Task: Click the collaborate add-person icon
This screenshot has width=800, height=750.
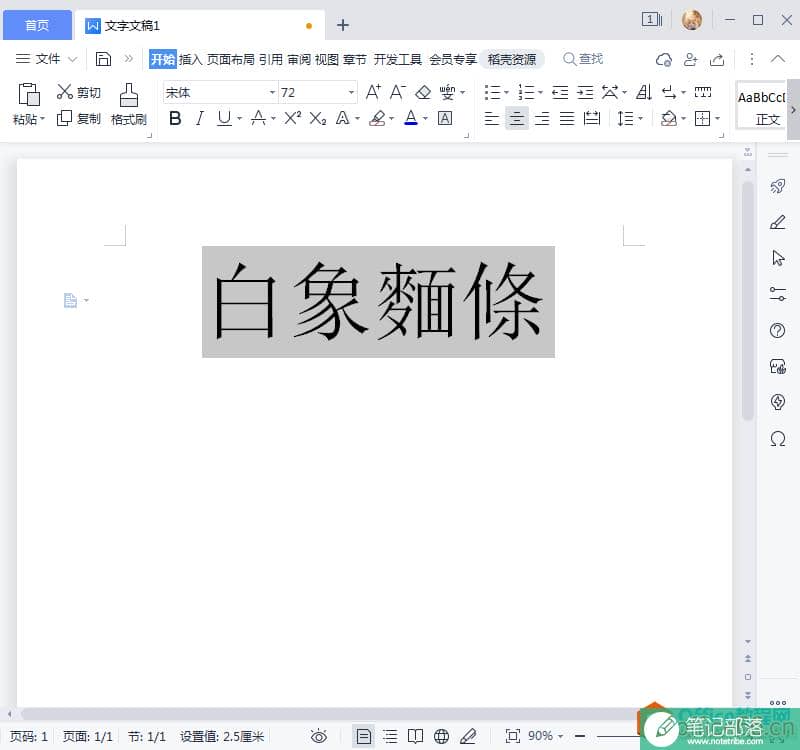Action: (x=690, y=60)
